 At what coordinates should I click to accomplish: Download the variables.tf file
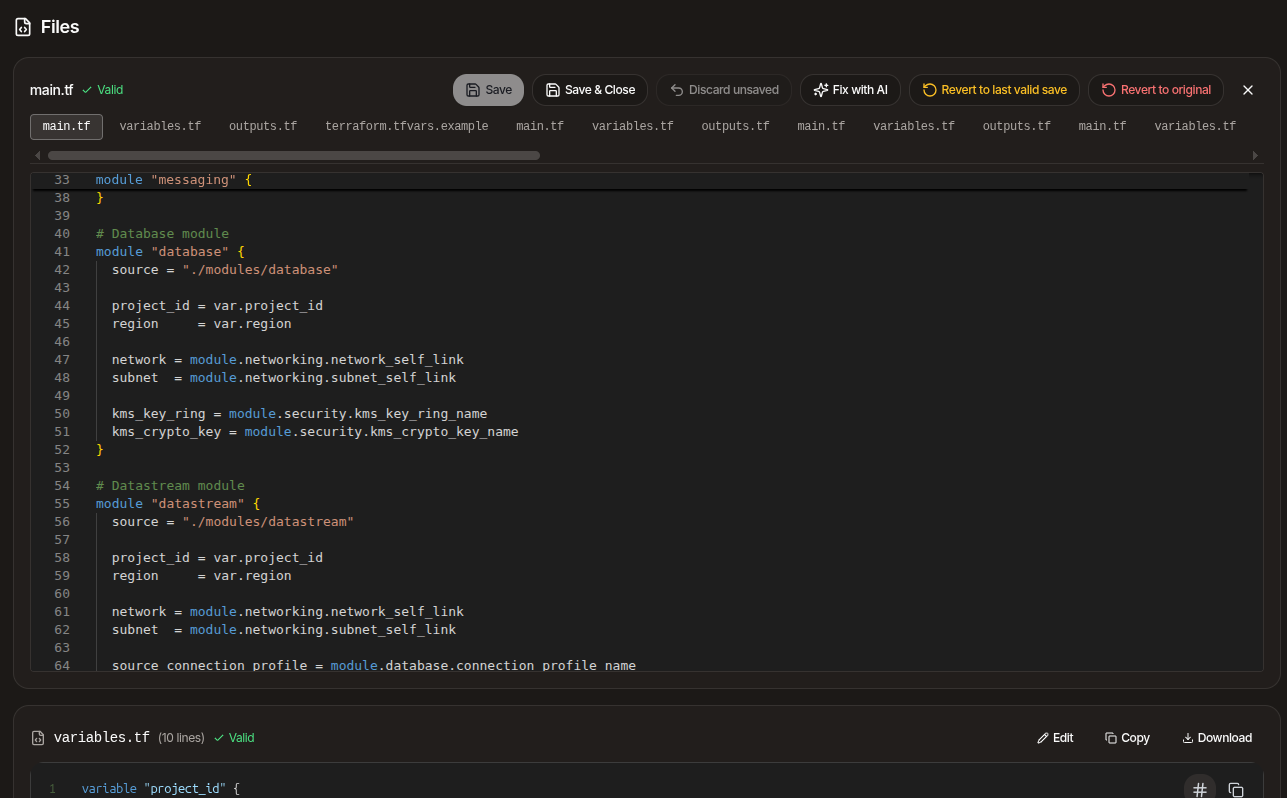tap(1217, 738)
